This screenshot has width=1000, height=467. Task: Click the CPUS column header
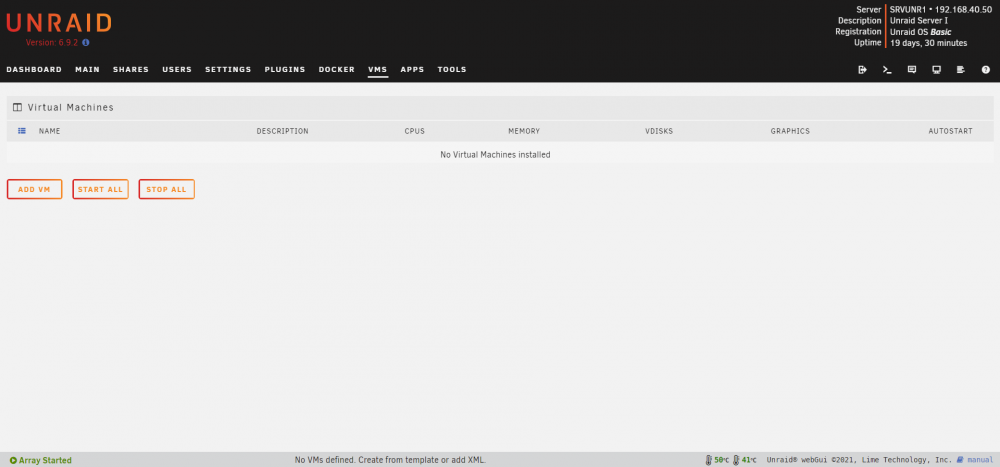[x=415, y=131]
